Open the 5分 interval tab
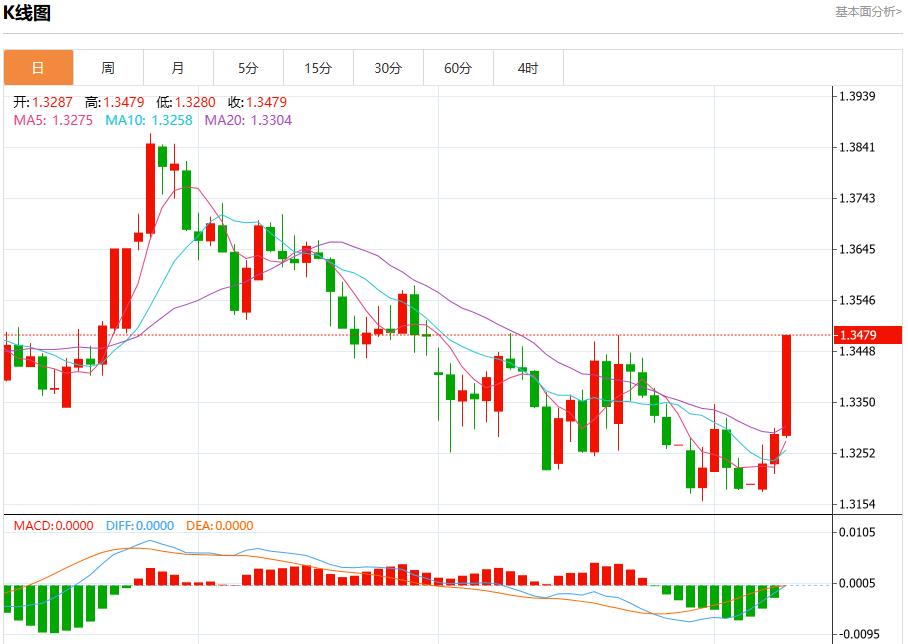908x644 pixels. (248, 68)
